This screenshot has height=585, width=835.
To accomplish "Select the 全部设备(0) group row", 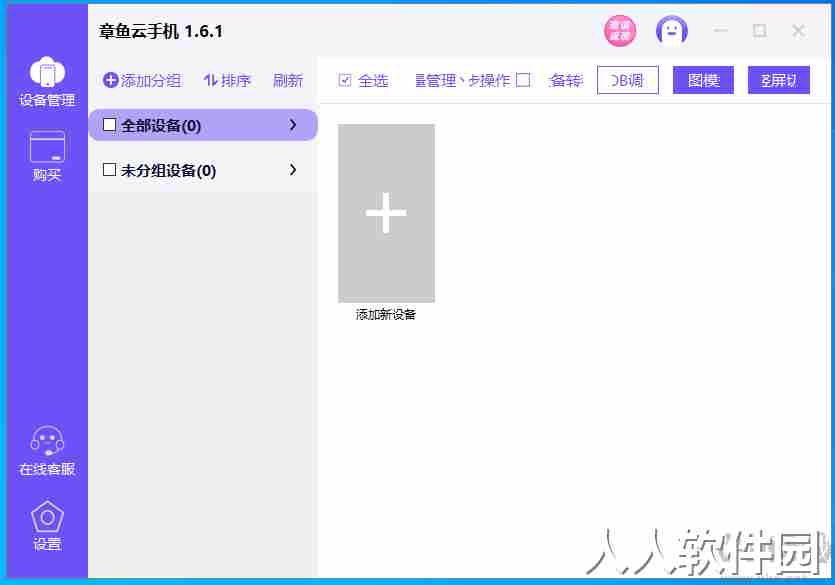I will [203, 125].
